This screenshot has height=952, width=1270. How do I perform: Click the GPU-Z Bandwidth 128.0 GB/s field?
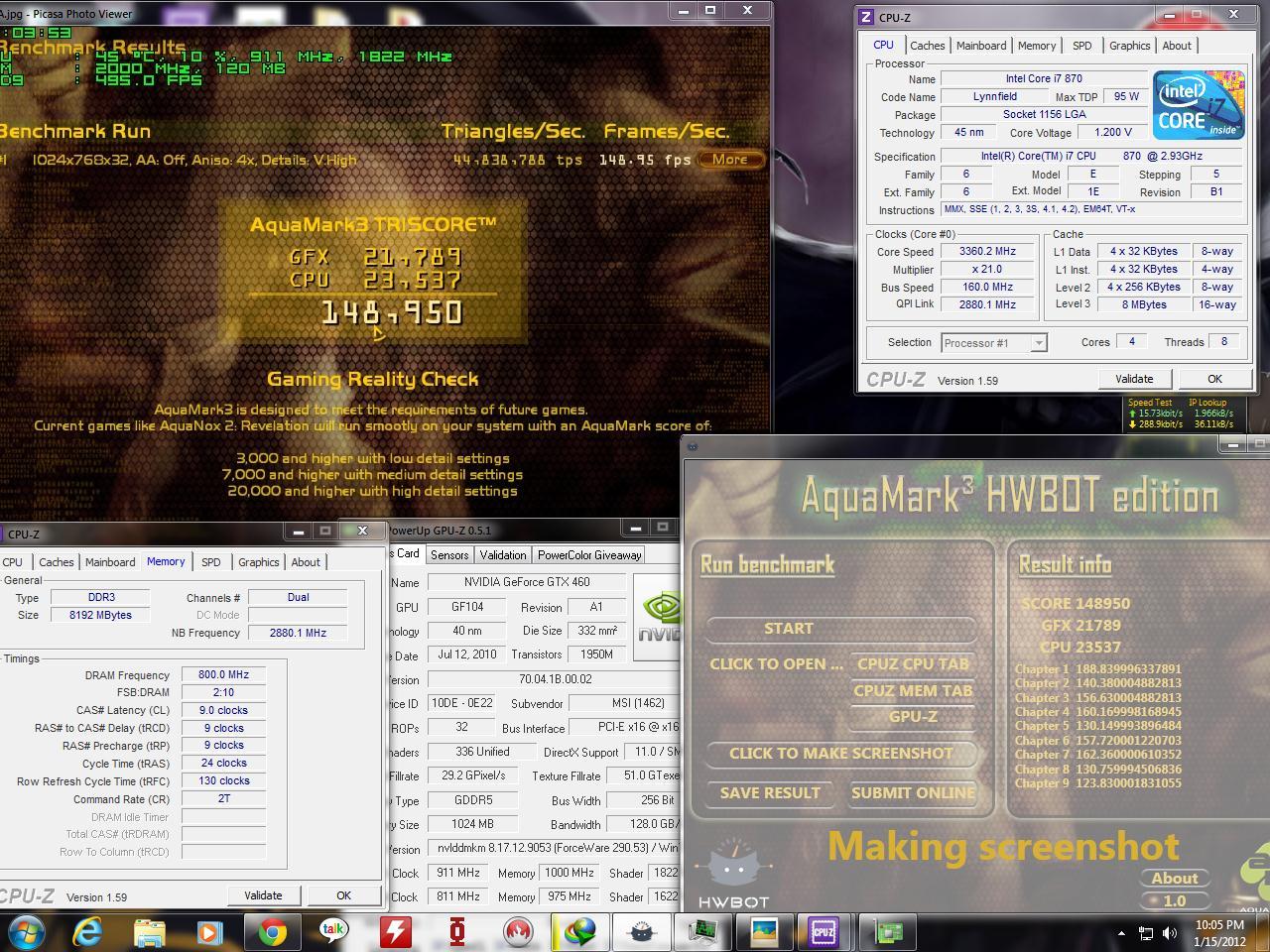coord(643,824)
